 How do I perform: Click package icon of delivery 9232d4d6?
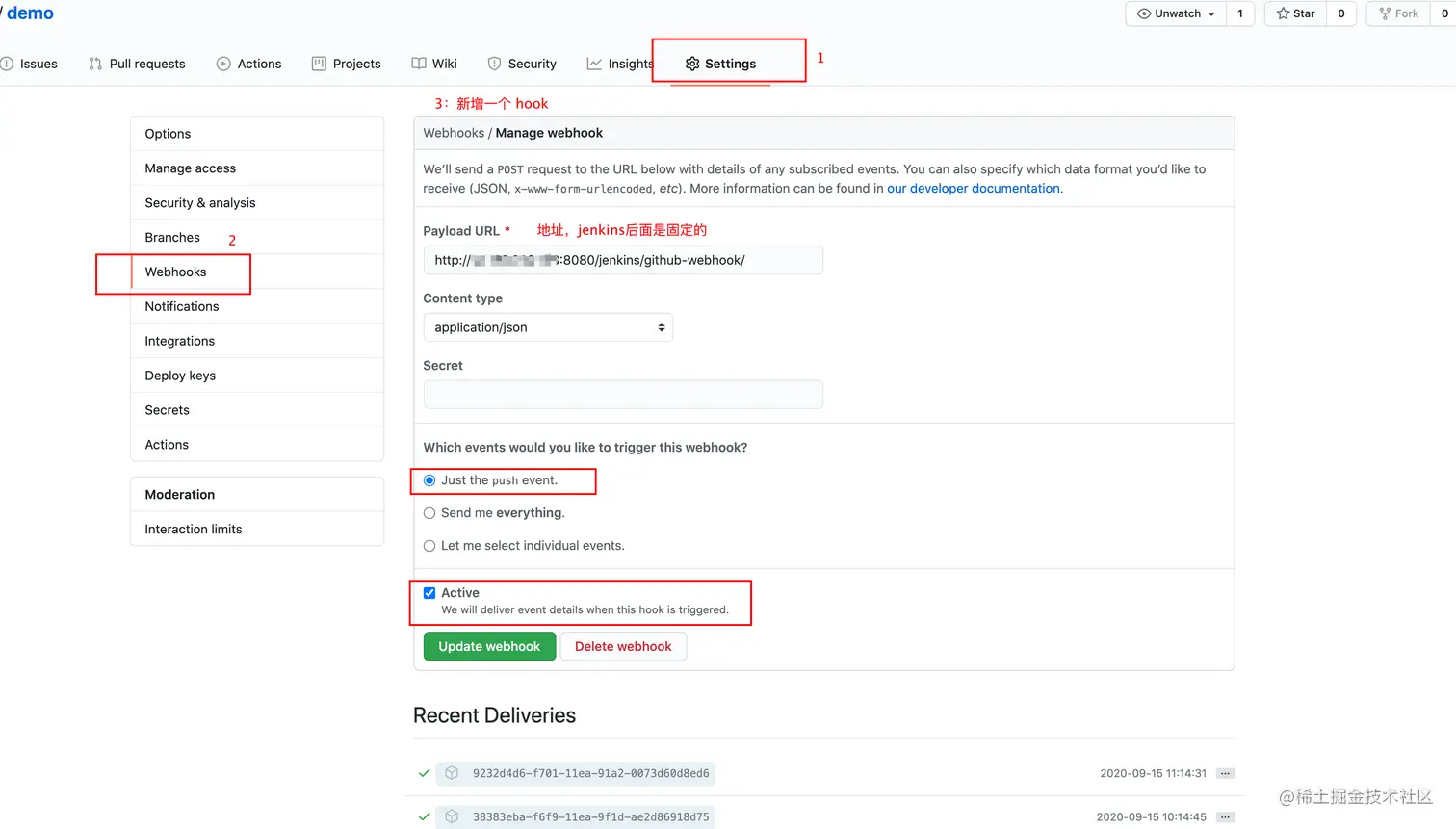pyautogui.click(x=452, y=773)
